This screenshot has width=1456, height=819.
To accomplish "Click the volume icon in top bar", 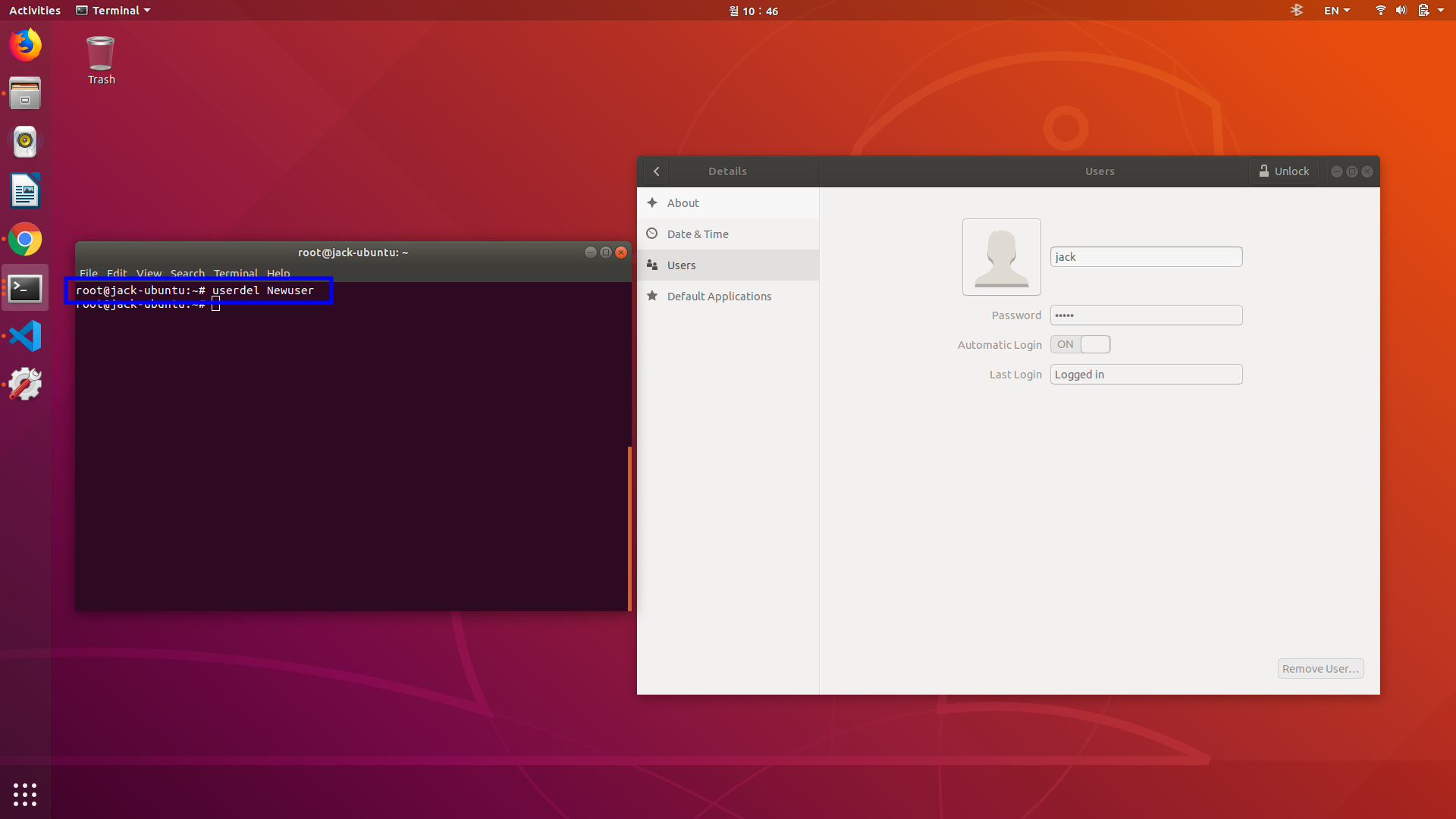I will coord(1401,11).
